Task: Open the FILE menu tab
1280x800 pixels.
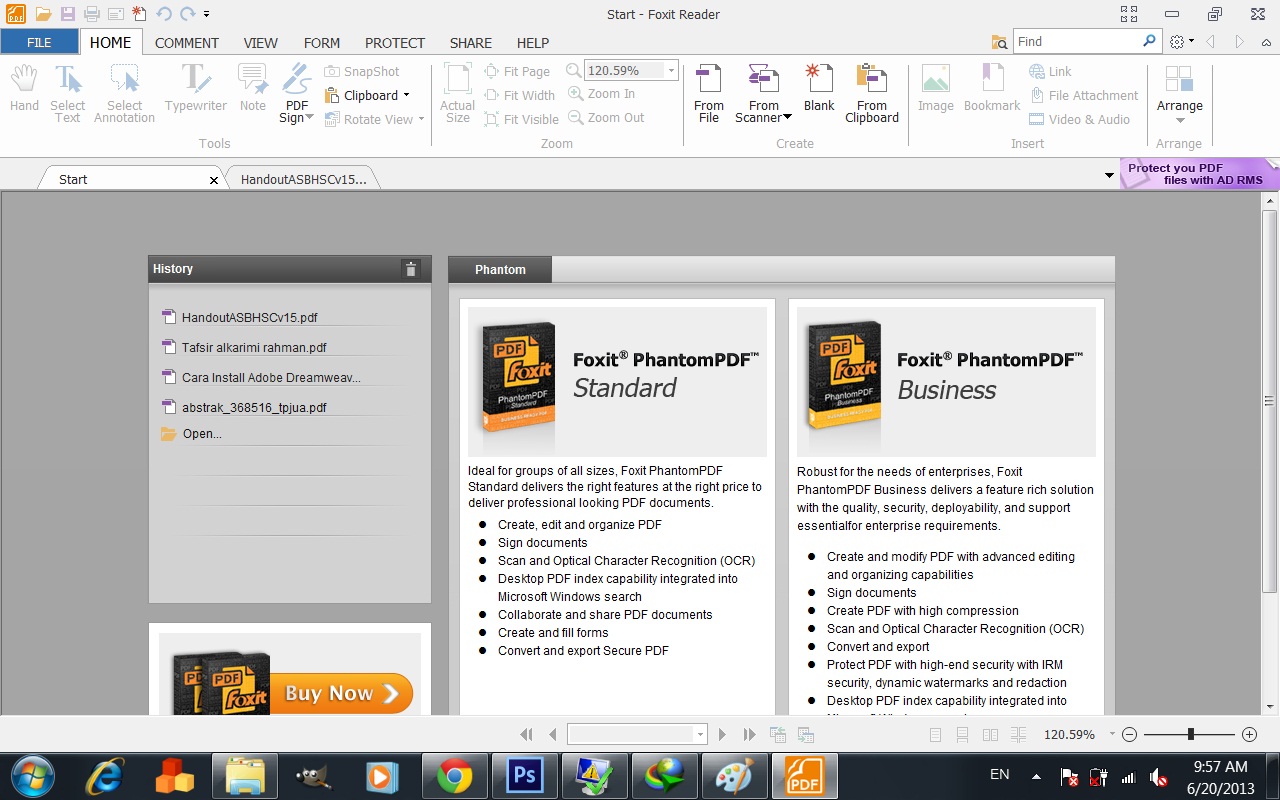Action: pos(40,42)
